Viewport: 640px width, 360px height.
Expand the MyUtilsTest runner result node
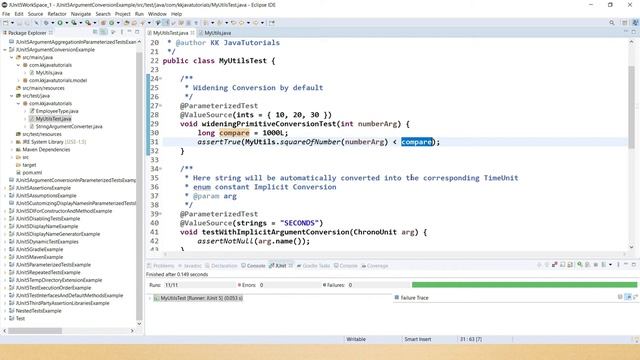149,298
